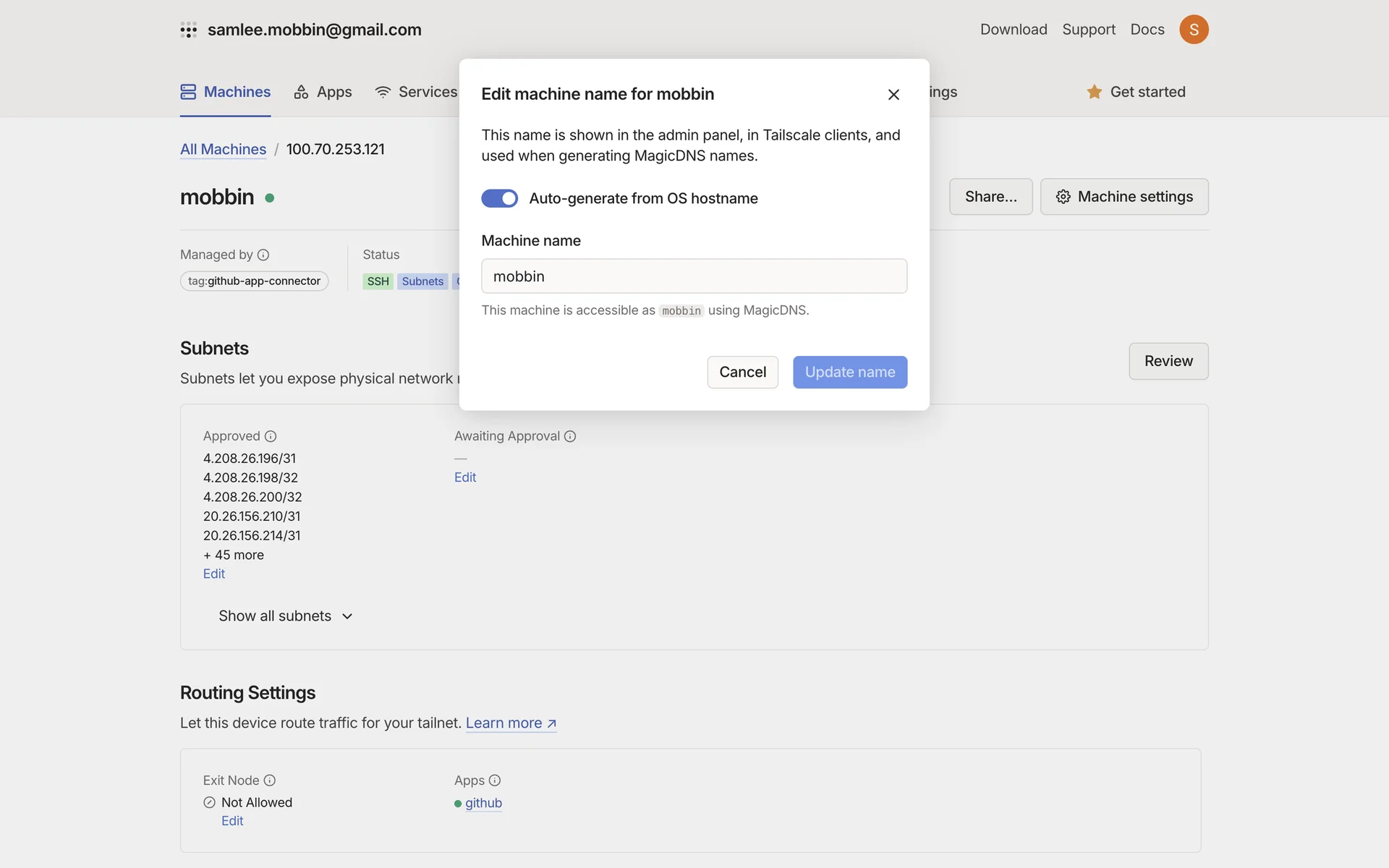The height and width of the screenshot is (868, 1389).
Task: Close the edit machine name dialog
Action: coord(893,95)
